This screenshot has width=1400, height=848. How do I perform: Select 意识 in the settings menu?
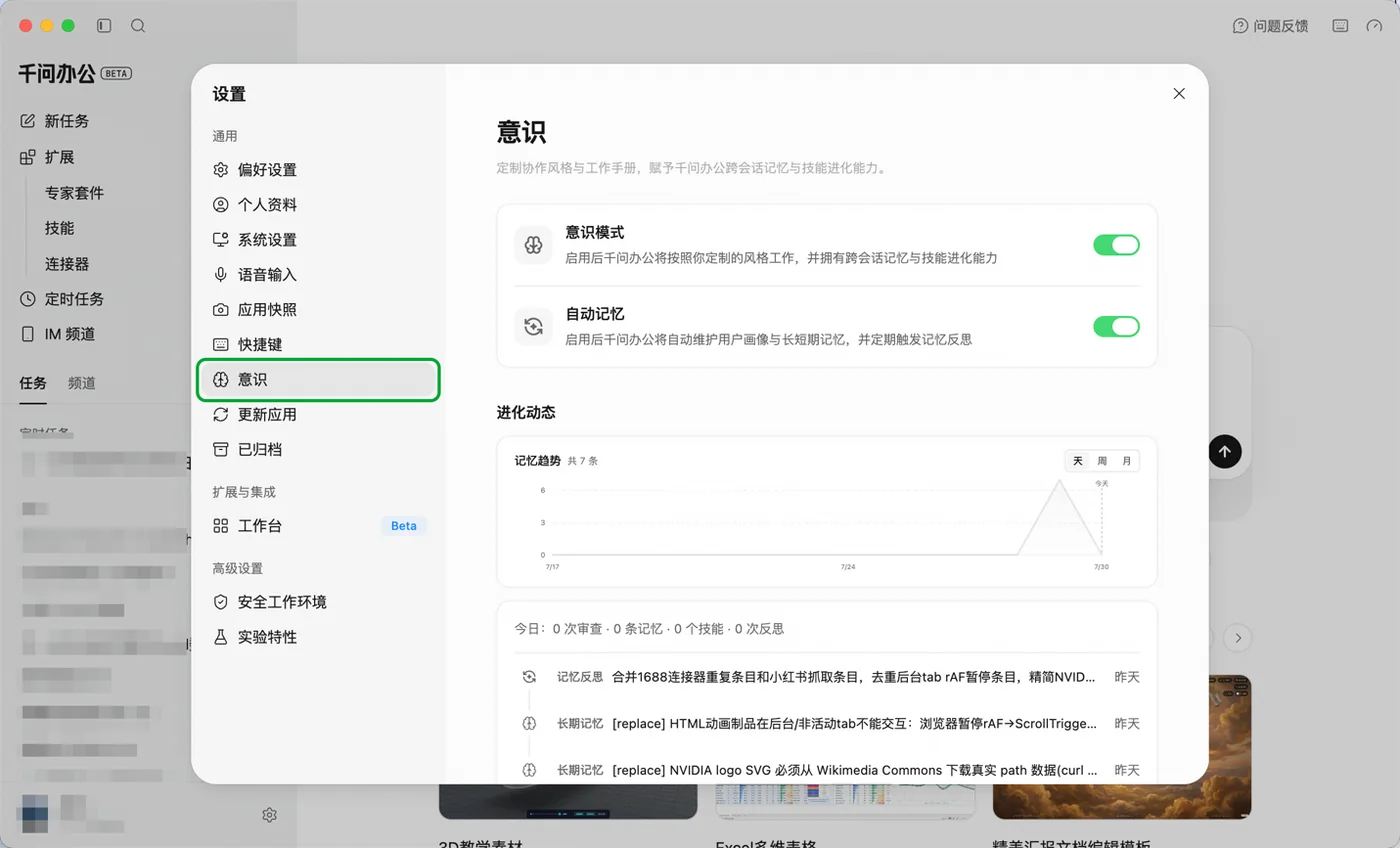point(318,380)
